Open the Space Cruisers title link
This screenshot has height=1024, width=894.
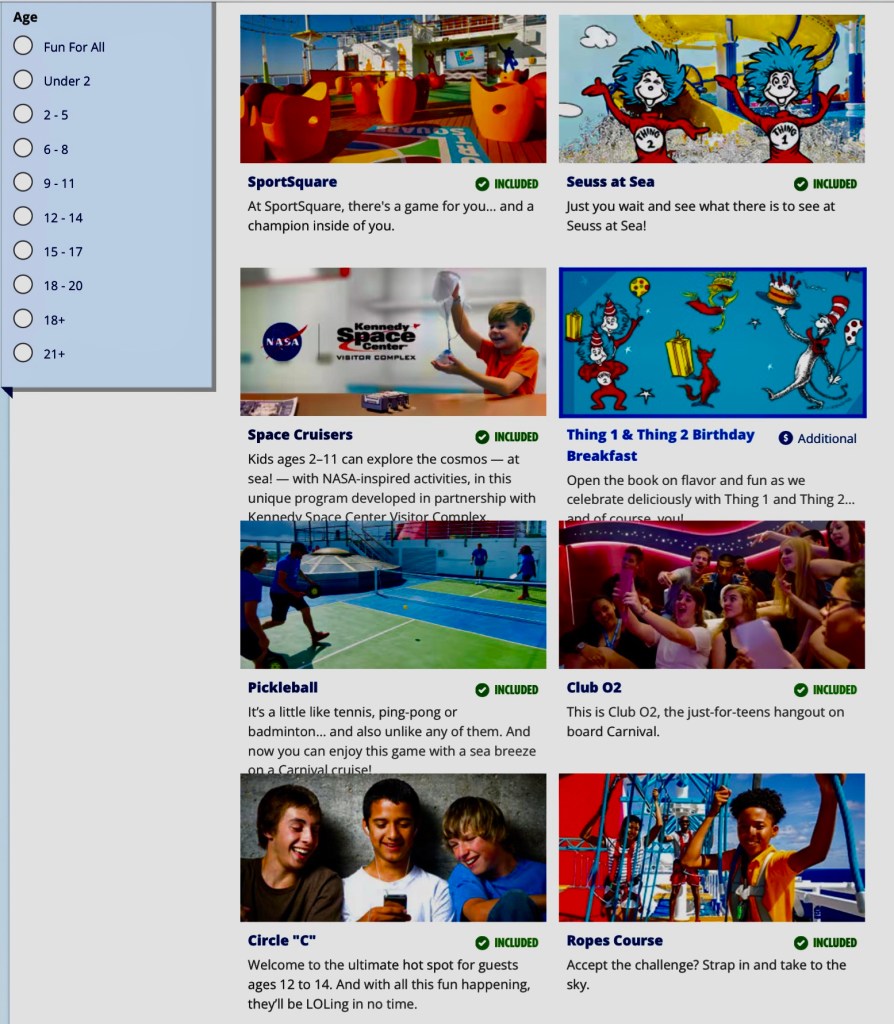(x=300, y=435)
